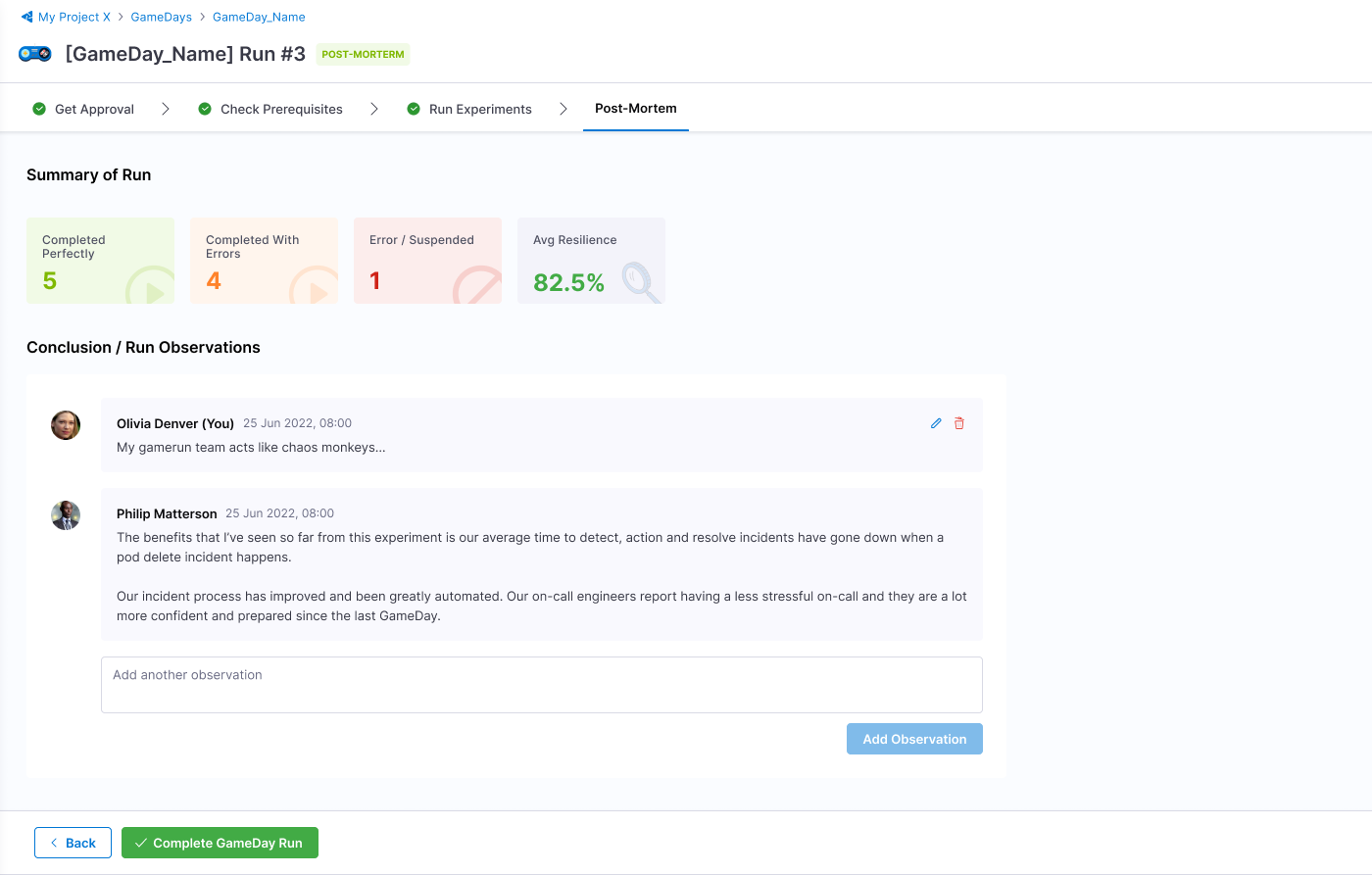Click green checkmark beside Get Approval
Image resolution: width=1372 pixels, height=875 pixels.
click(x=39, y=109)
